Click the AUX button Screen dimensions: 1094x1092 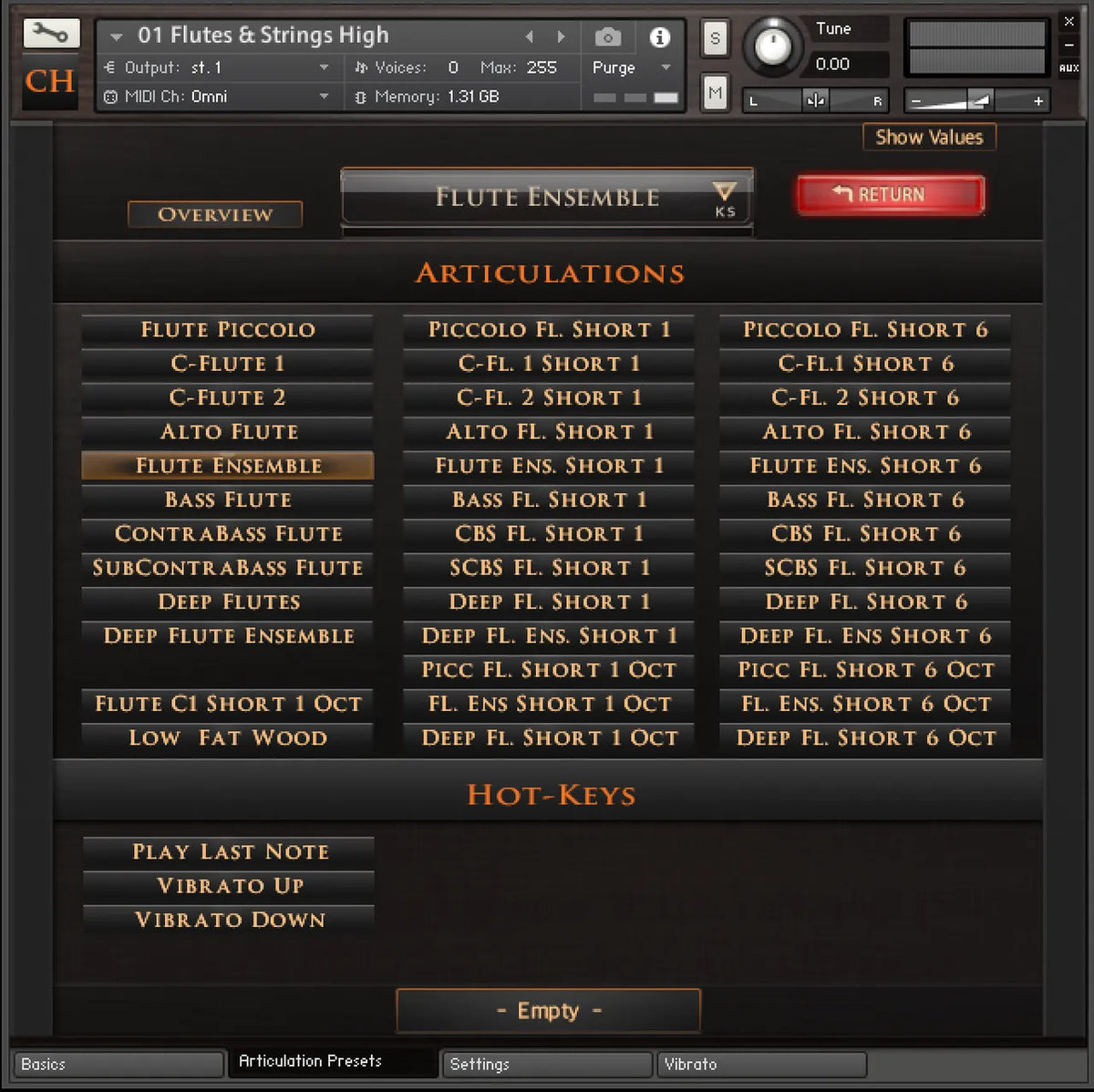point(1068,68)
